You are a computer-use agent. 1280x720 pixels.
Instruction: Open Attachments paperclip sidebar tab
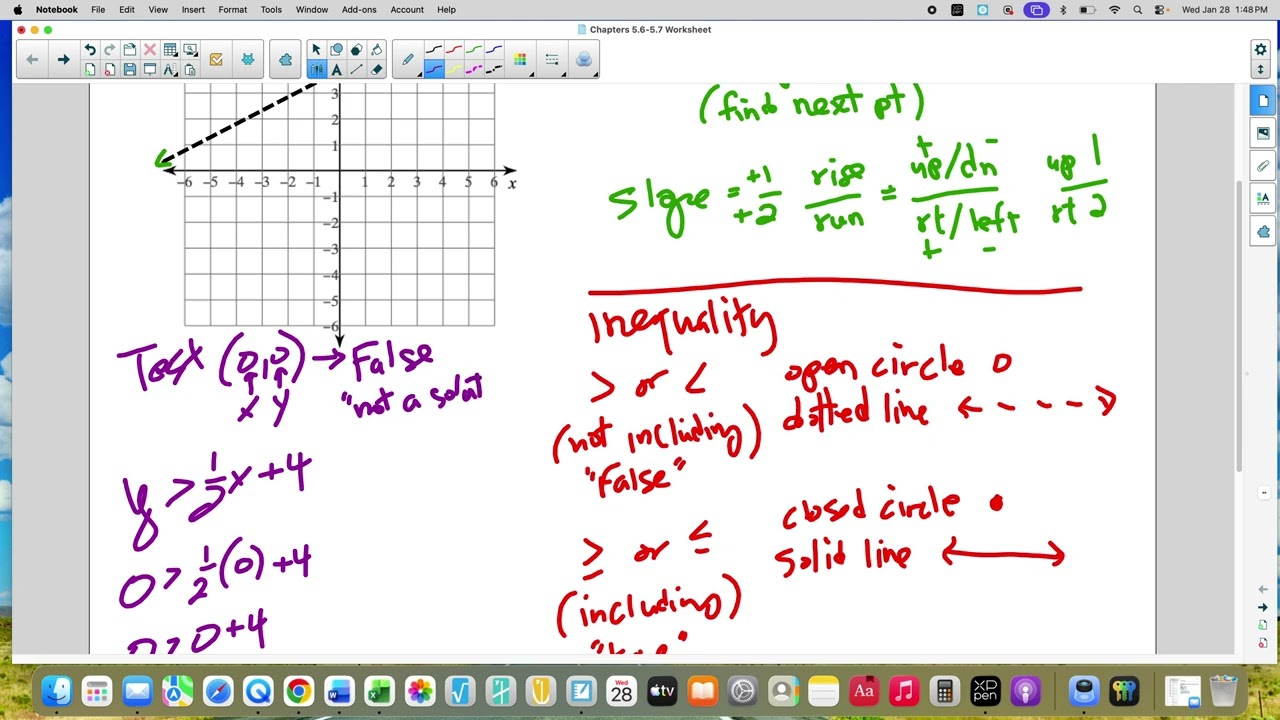click(x=1262, y=166)
